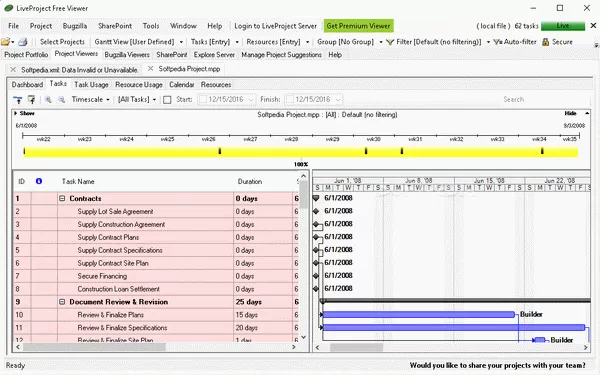Click the zoom out magnifier icon
The width and height of the screenshot is (600, 375).
[x=61, y=99]
